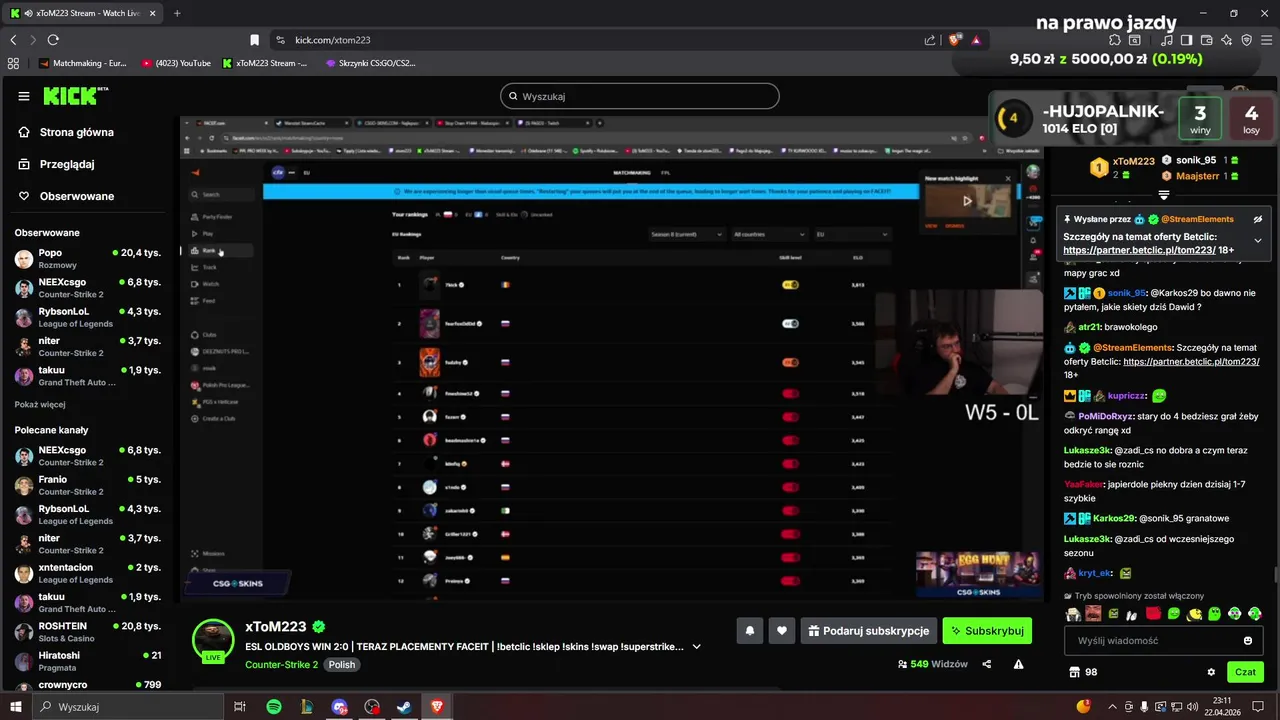The height and width of the screenshot is (720, 1280).
Task: Open Spotify from the taskbar
Action: click(x=274, y=707)
